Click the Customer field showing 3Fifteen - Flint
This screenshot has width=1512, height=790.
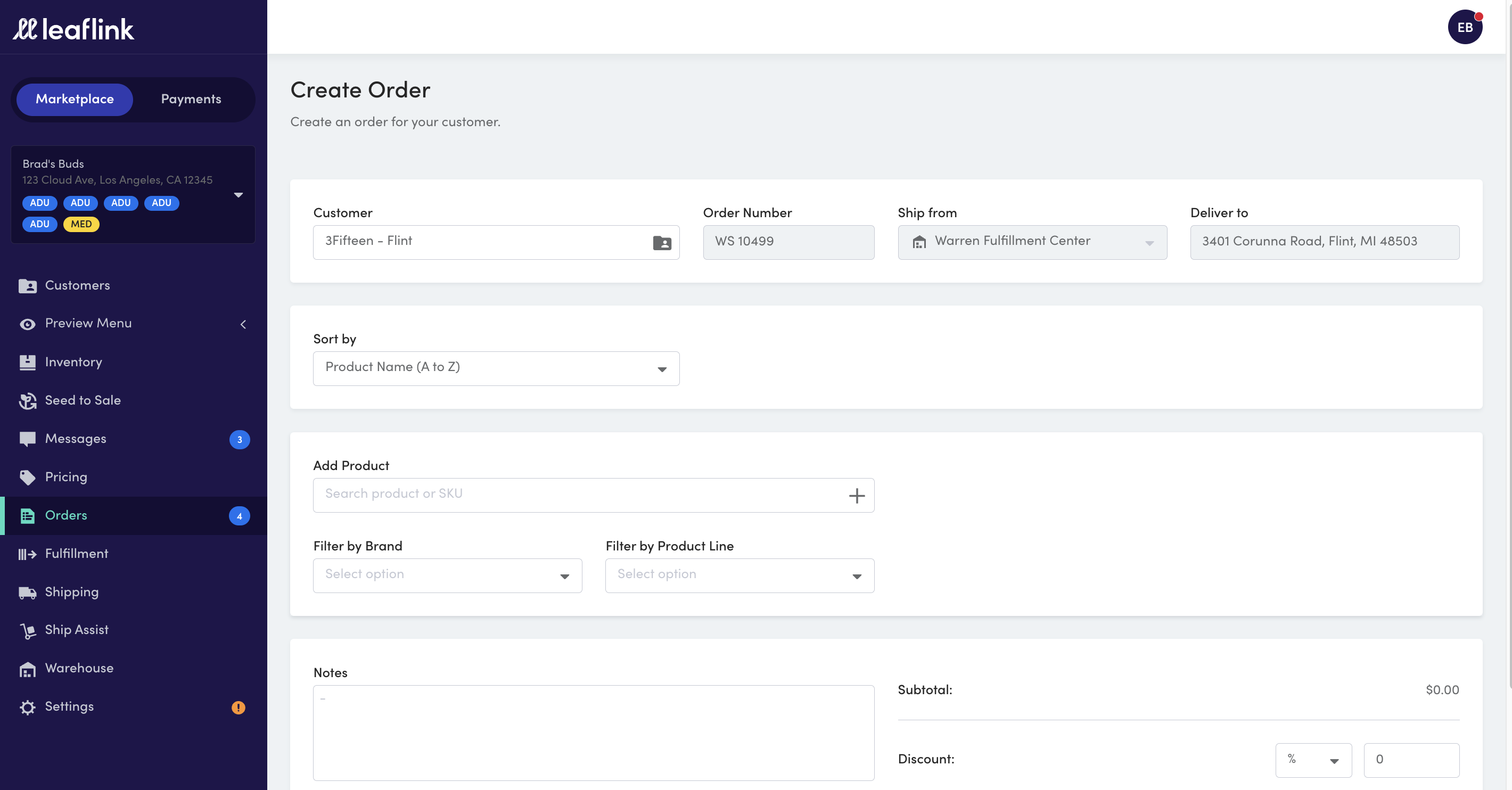[496, 242]
